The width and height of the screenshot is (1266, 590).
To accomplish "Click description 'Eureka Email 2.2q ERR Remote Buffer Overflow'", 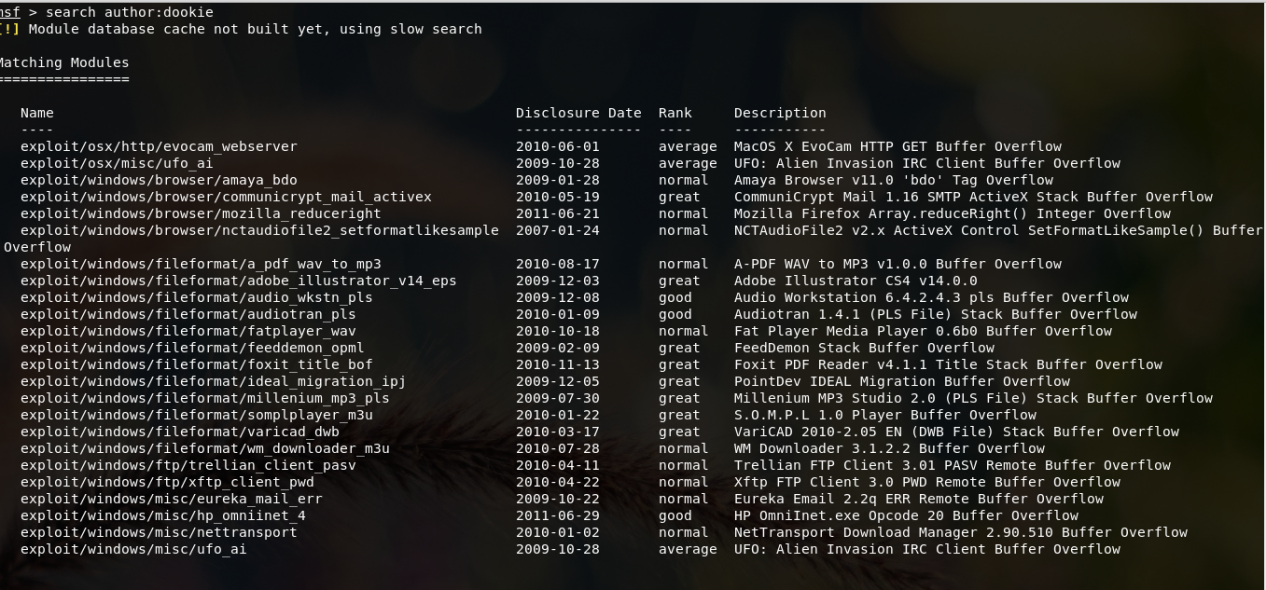I will pos(919,498).
